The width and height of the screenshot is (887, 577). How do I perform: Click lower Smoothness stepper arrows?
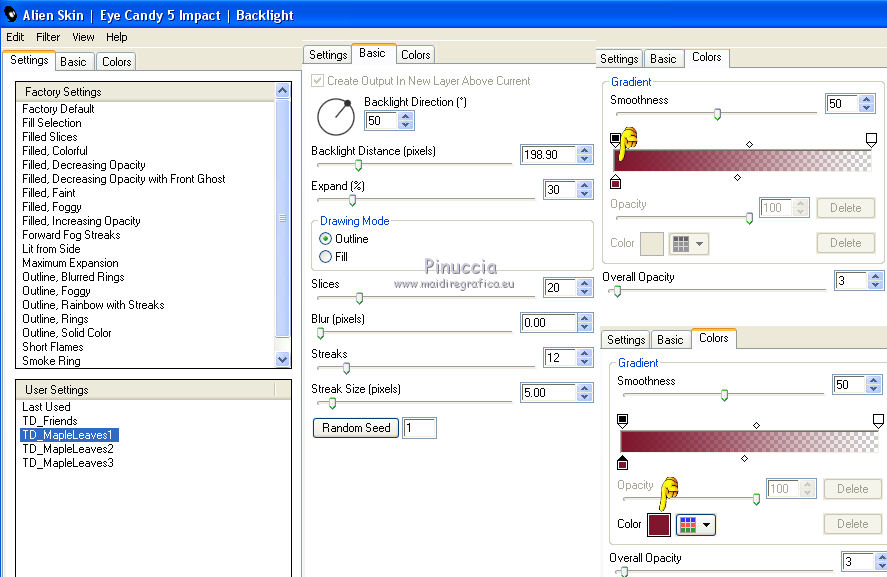tap(873, 385)
